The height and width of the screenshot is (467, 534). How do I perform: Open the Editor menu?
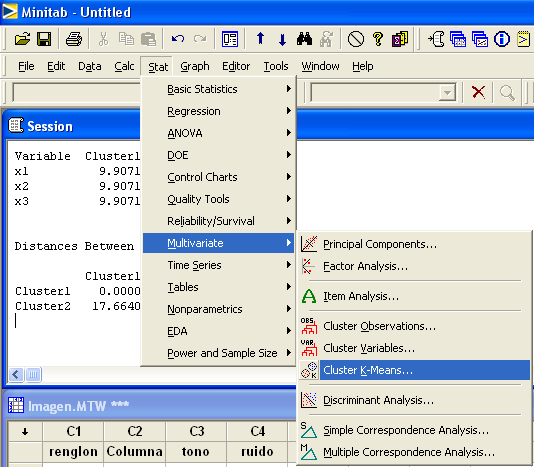[x=236, y=66]
